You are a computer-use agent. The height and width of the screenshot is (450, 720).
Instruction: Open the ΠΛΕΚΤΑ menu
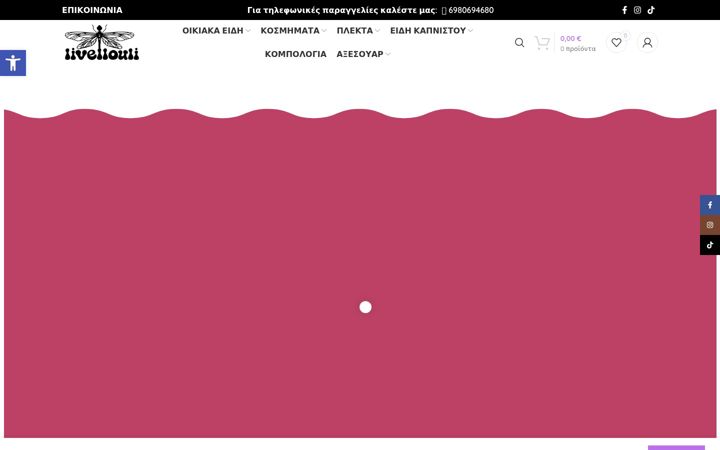[354, 31]
